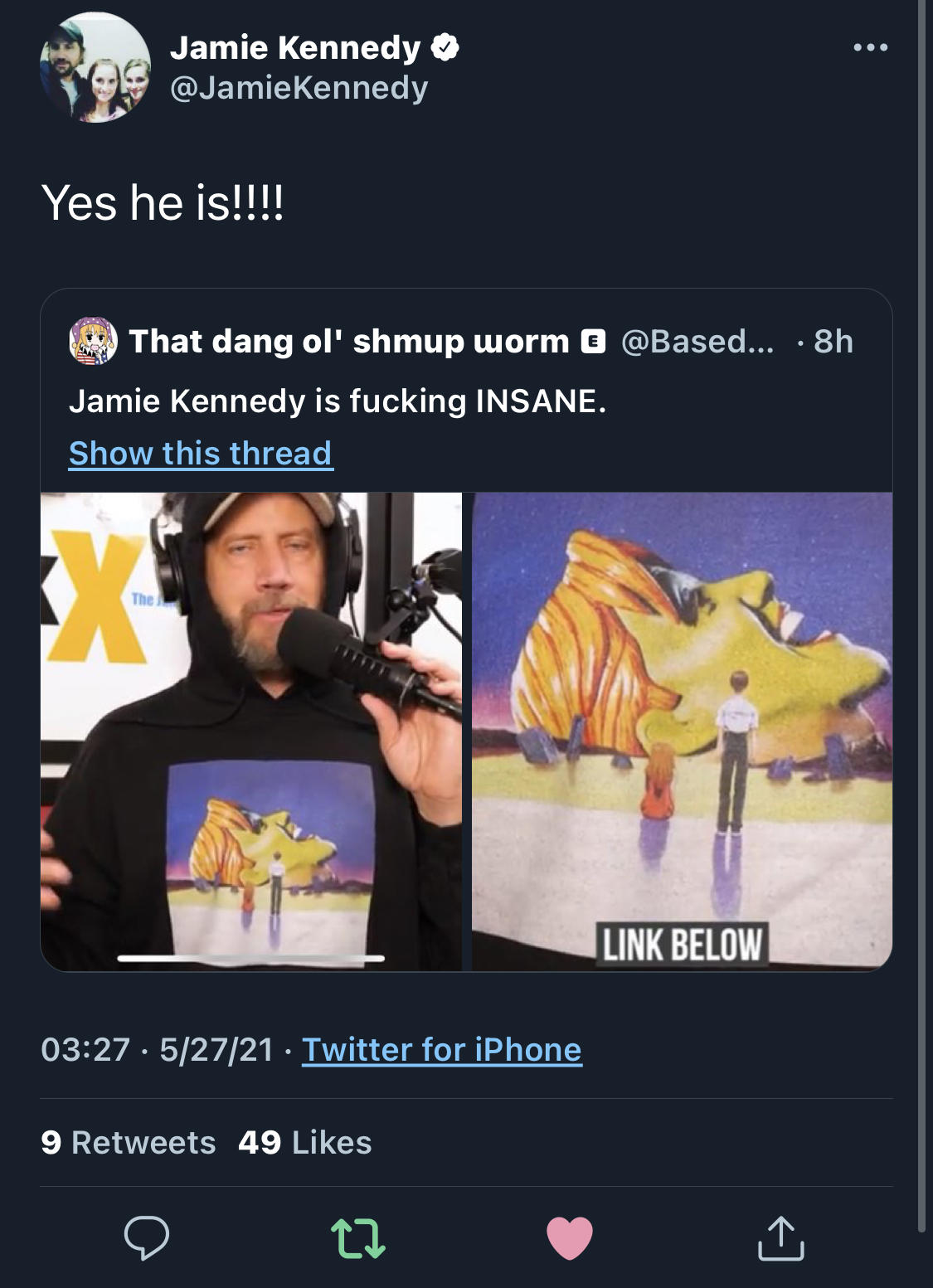Open the 'Show this thread' link
This screenshot has height=1288, width=933.
[200, 454]
